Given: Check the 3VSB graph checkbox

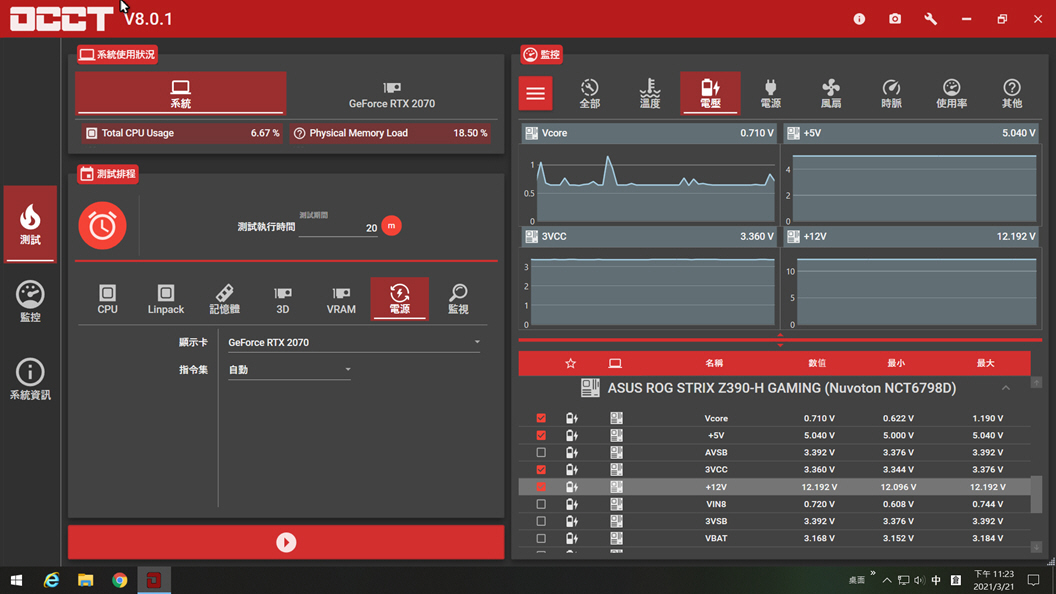Looking at the screenshot, I should coord(541,521).
